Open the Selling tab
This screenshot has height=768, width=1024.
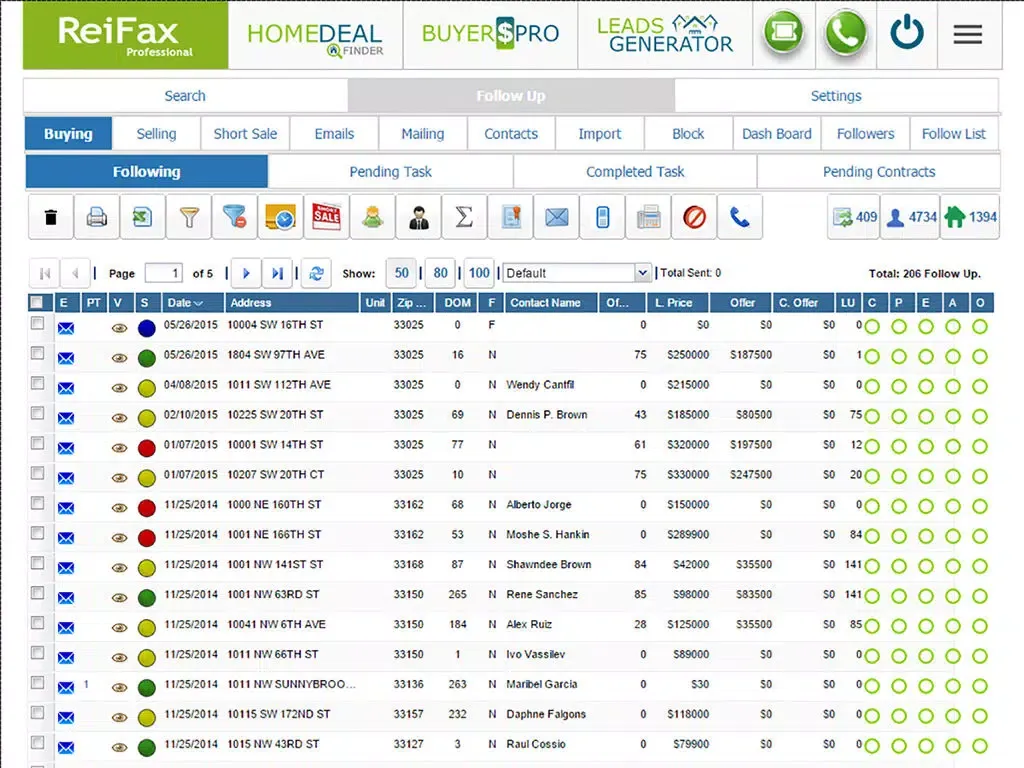tap(156, 134)
